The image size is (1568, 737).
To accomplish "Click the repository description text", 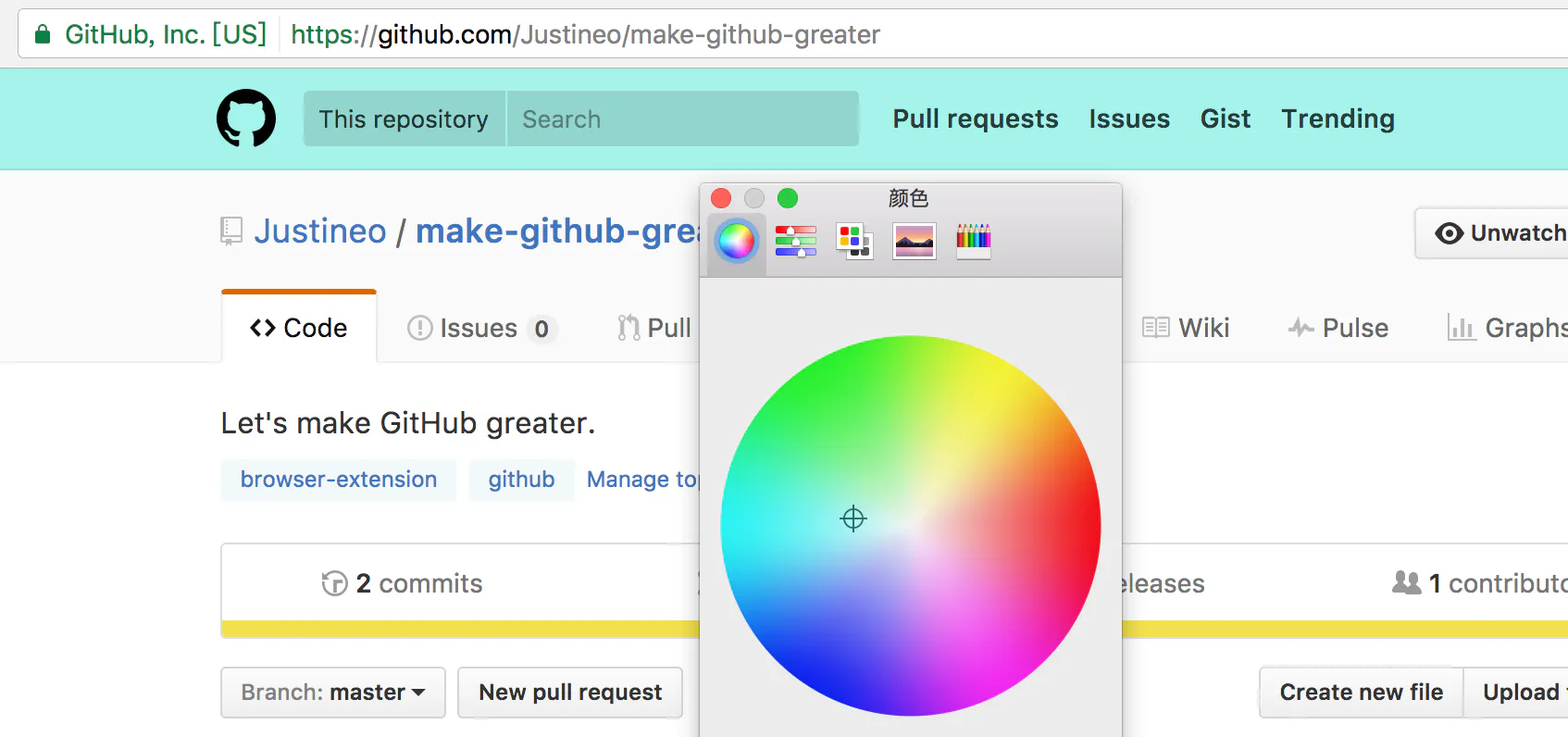I will [407, 423].
